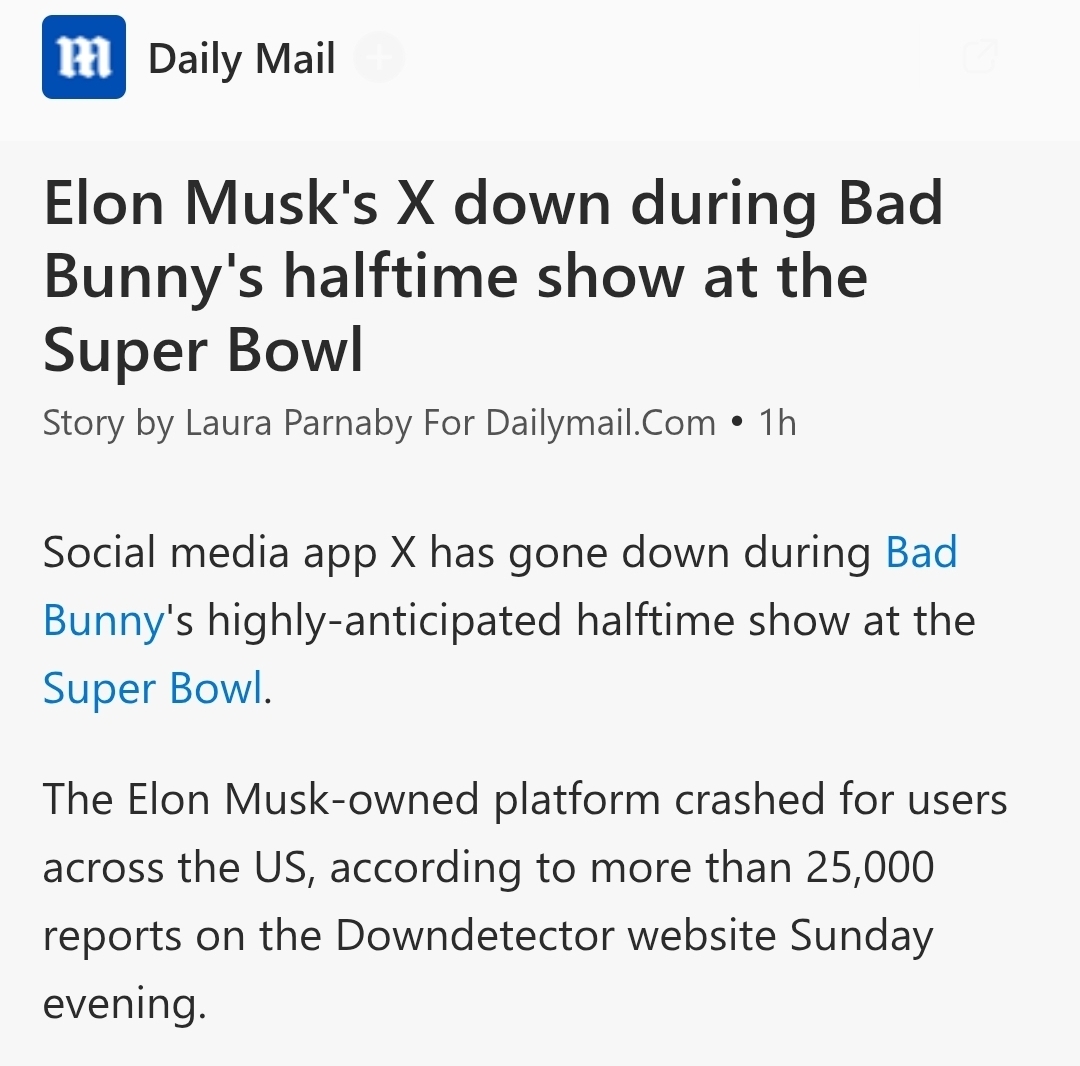Tap the 1h timestamp in the byline
1080x1066 pixels.
point(777,423)
